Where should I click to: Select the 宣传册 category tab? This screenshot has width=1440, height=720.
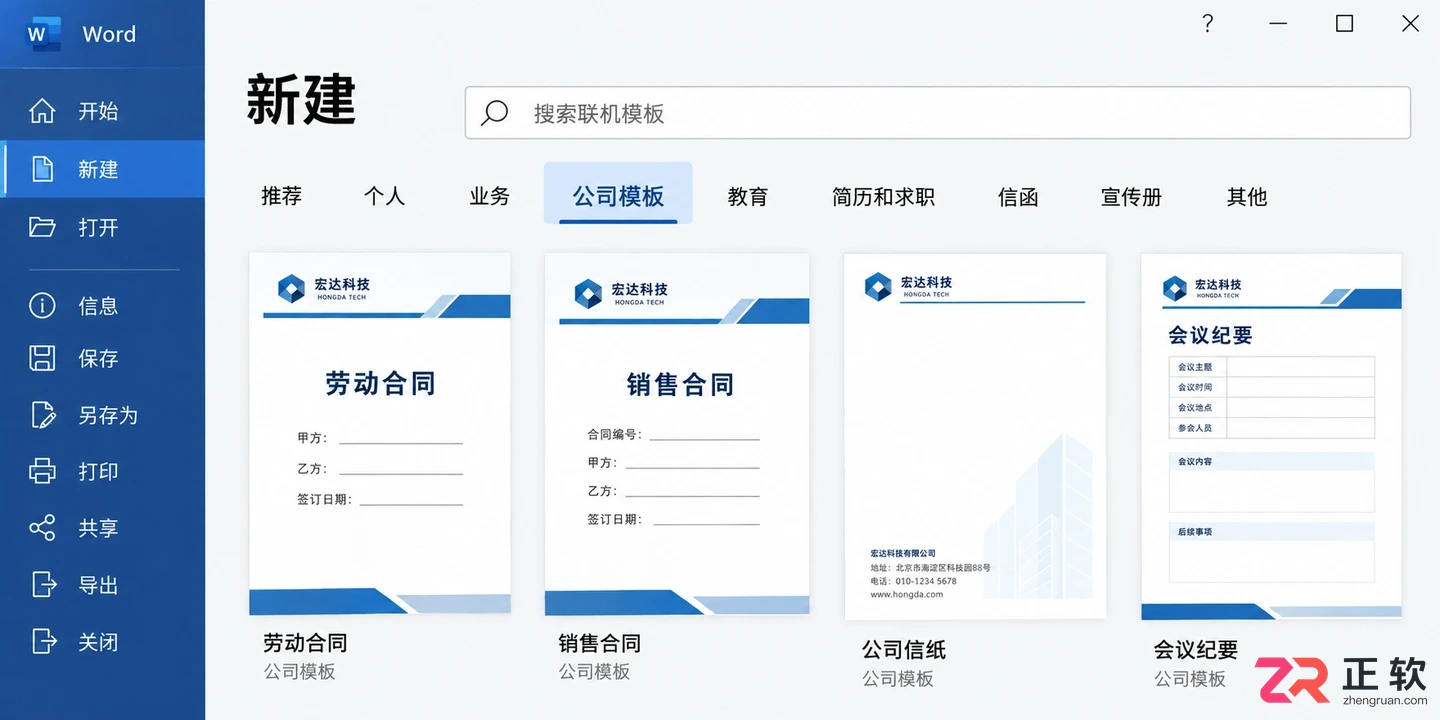pos(1131,196)
